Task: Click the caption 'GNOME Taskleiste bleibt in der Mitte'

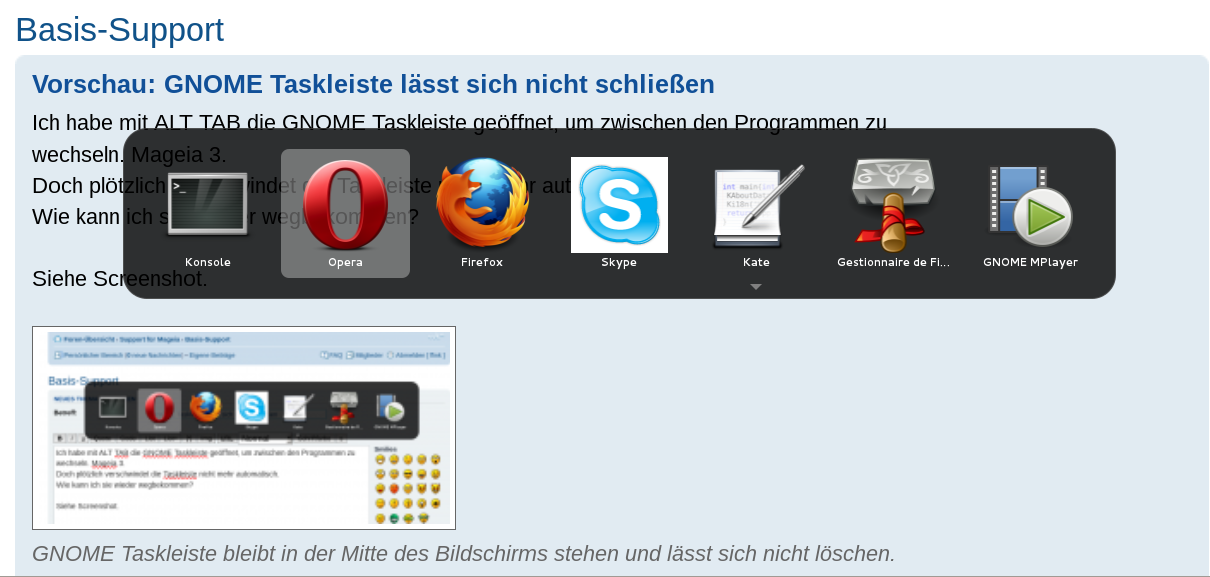Action: (463, 553)
